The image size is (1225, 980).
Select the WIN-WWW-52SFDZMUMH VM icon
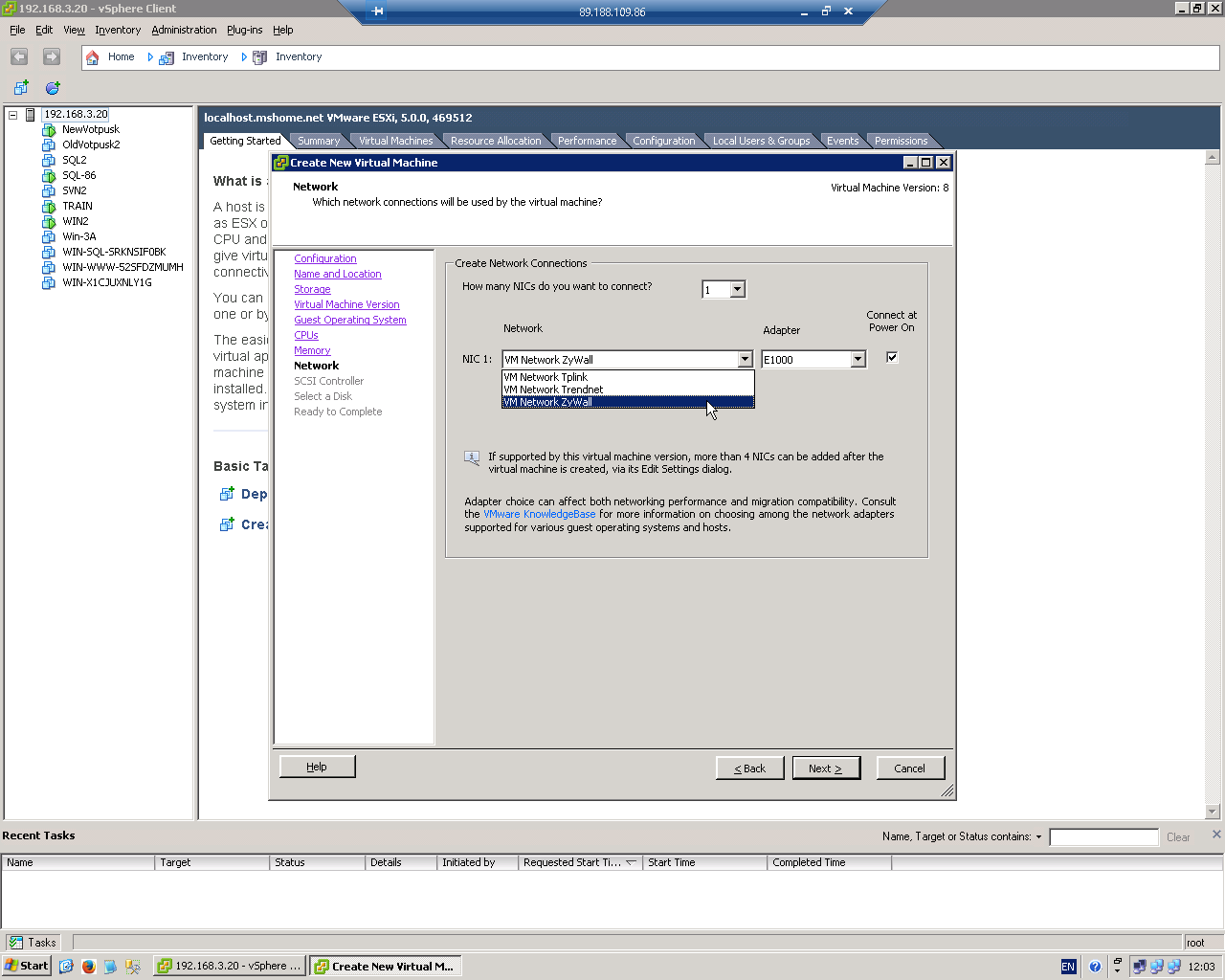tap(49, 268)
